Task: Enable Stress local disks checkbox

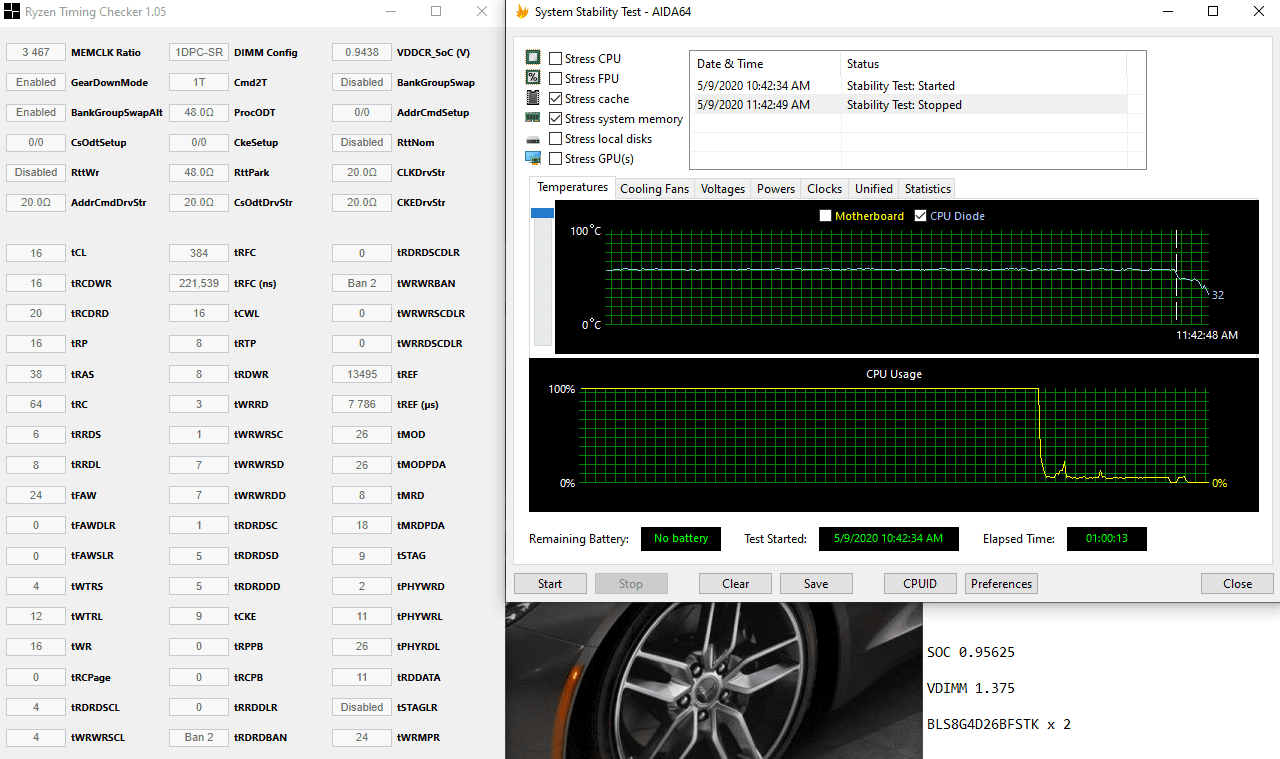Action: (x=555, y=139)
